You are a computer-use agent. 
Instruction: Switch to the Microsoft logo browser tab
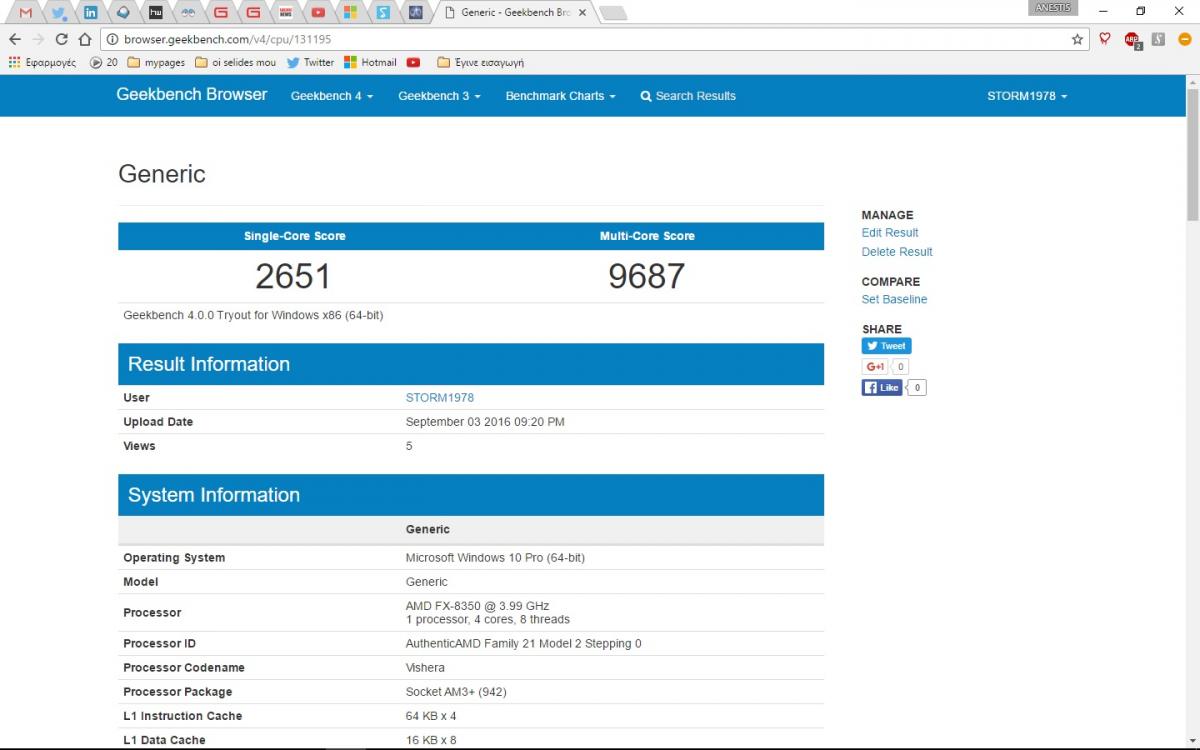pos(350,13)
